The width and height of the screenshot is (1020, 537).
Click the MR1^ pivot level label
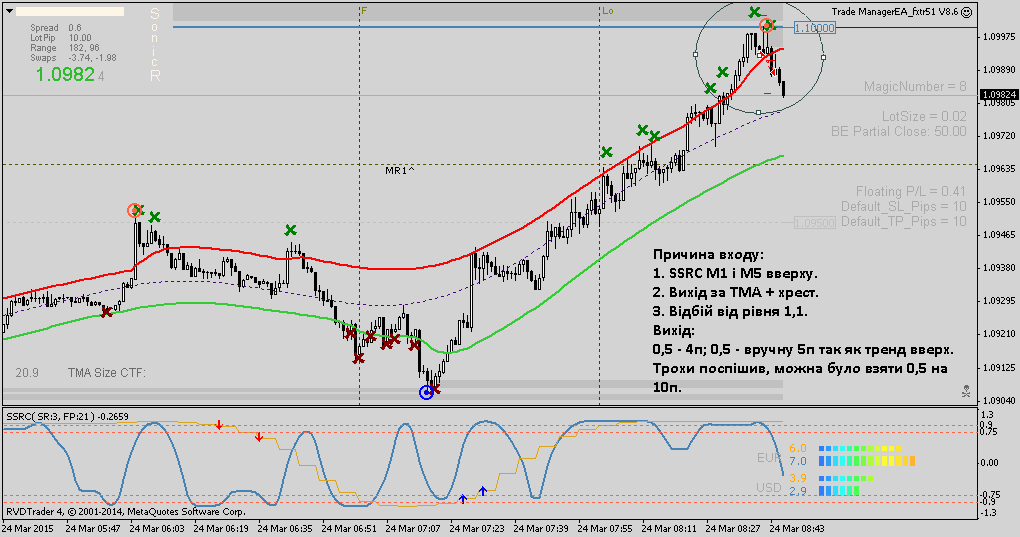pyautogui.click(x=400, y=170)
